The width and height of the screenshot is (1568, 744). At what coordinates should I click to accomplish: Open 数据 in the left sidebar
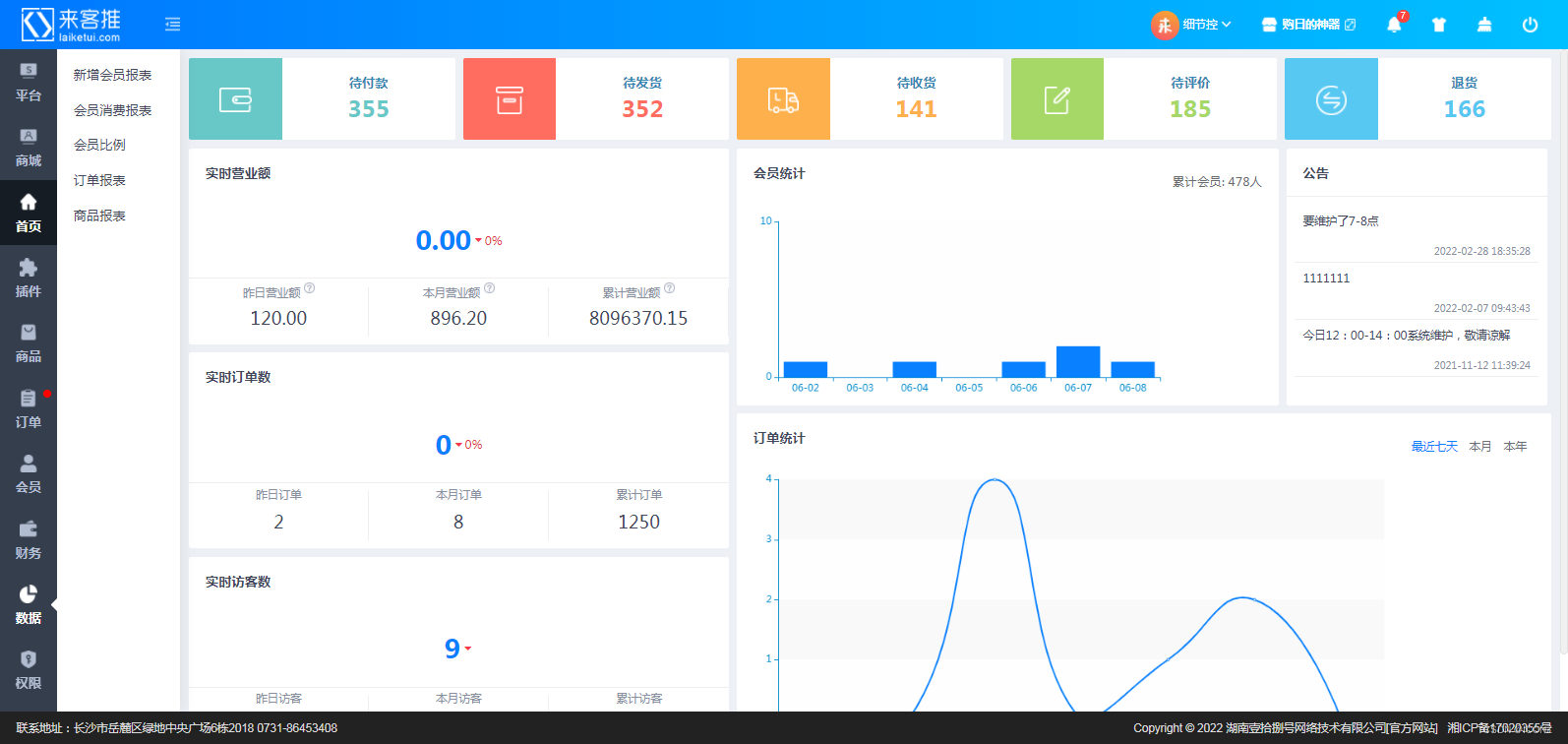pos(29,605)
